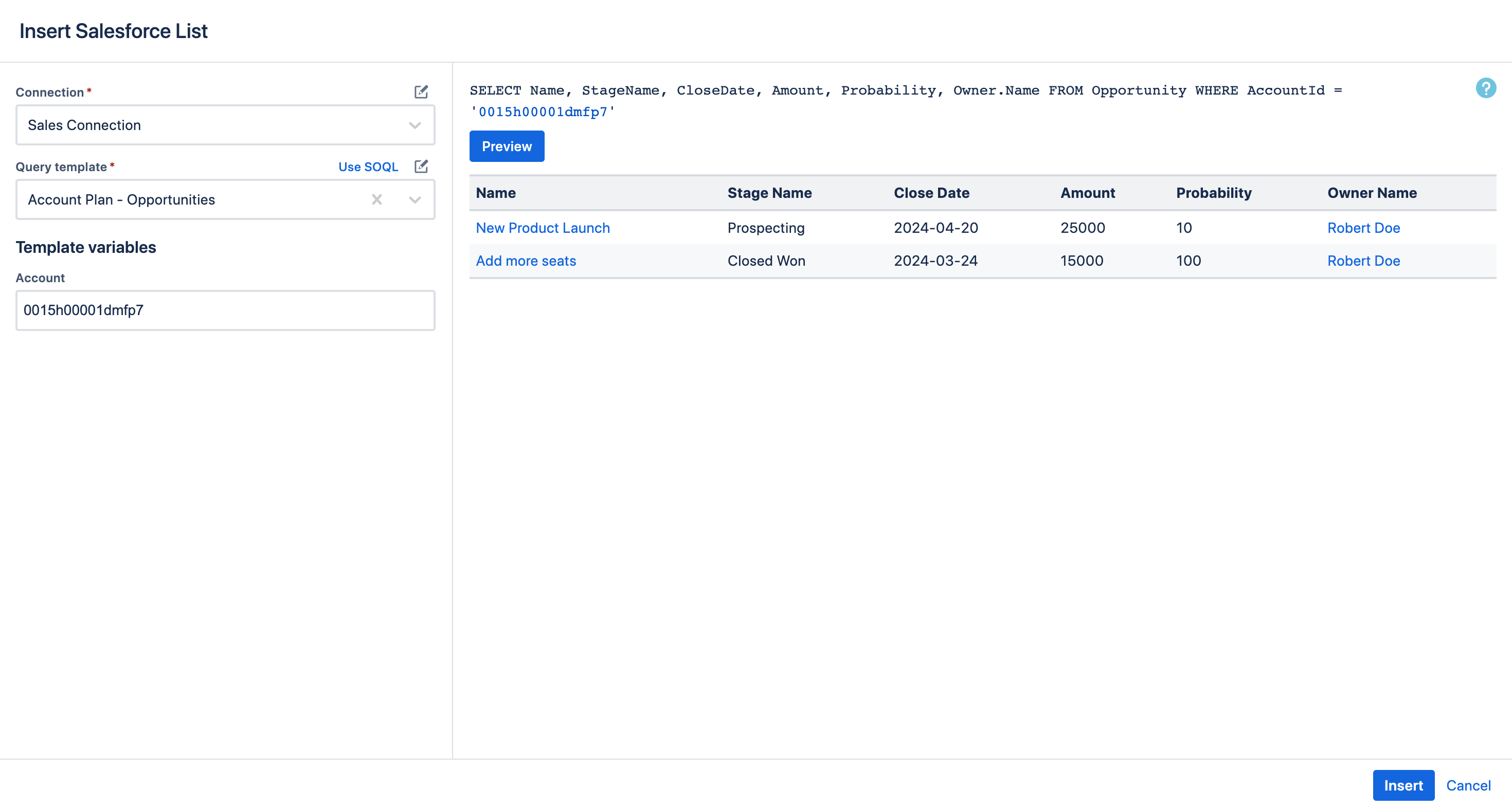The height and width of the screenshot is (809, 1512).
Task: Open the Query template dropdown arrow
Action: 415,200
